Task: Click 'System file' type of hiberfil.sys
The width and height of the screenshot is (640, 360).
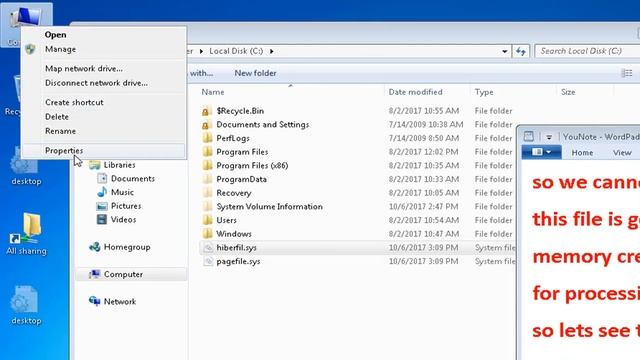Action: [x=495, y=248]
